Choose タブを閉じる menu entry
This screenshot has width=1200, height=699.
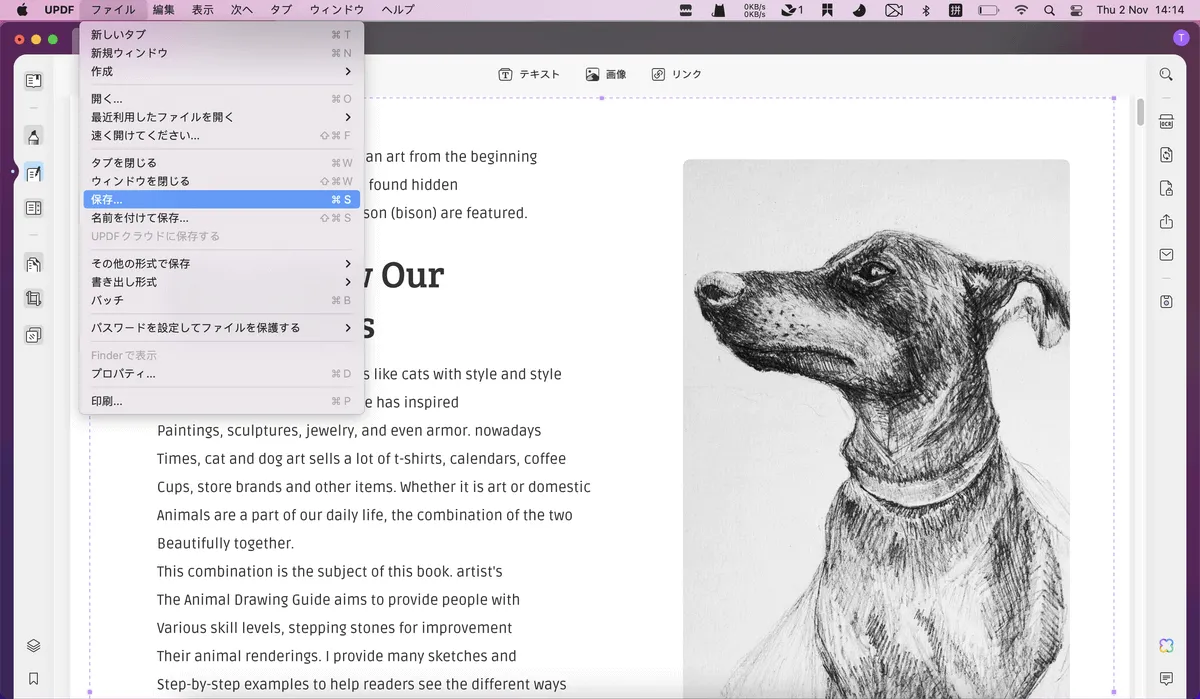point(222,163)
